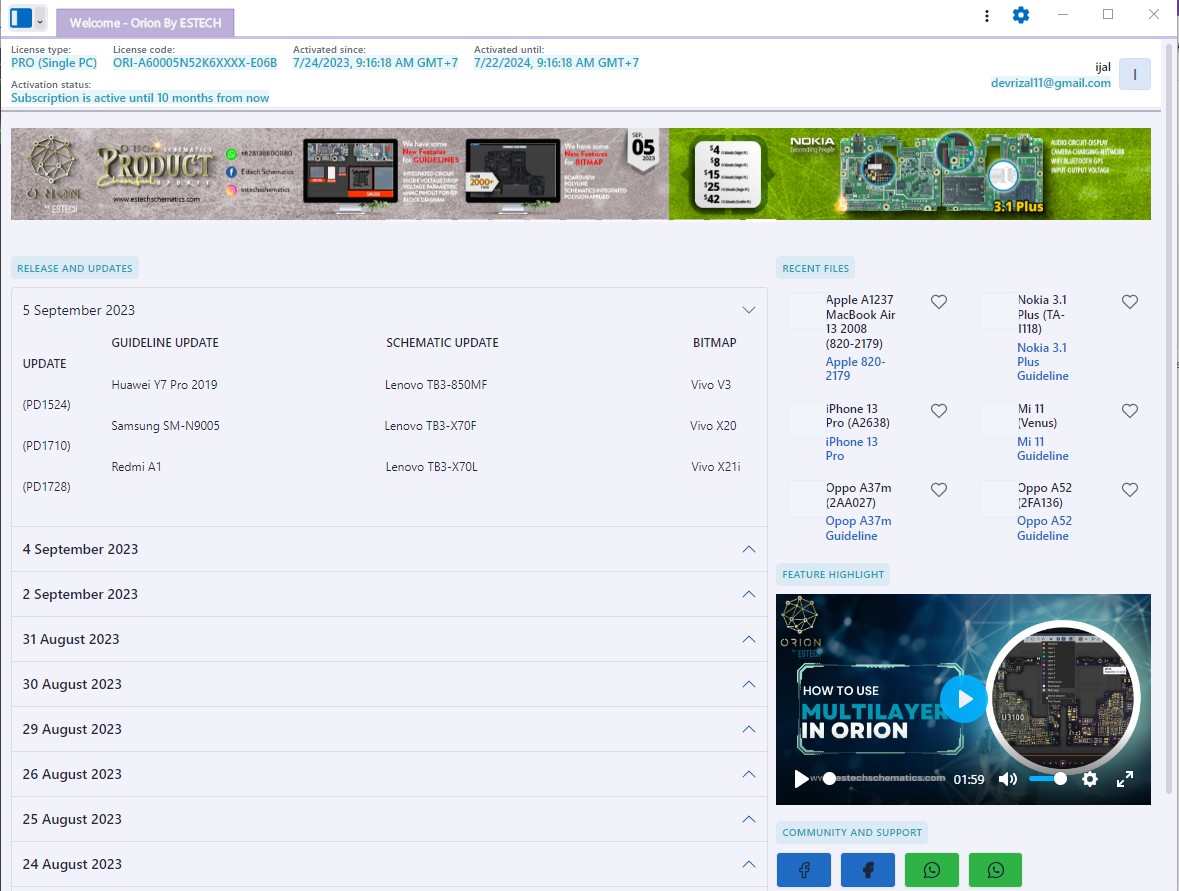Click the Lenovo TB3-X70F schematic entry

point(430,426)
